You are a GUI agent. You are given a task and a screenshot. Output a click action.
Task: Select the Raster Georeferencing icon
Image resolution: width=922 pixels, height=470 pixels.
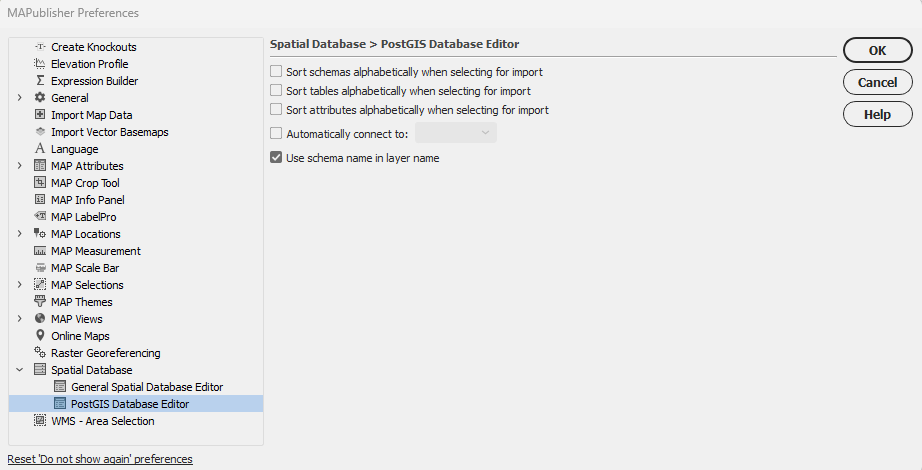(x=40, y=352)
